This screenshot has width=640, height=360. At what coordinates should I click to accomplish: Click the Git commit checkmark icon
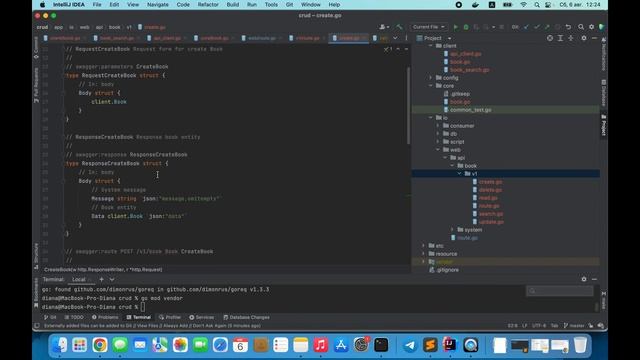[537, 27]
